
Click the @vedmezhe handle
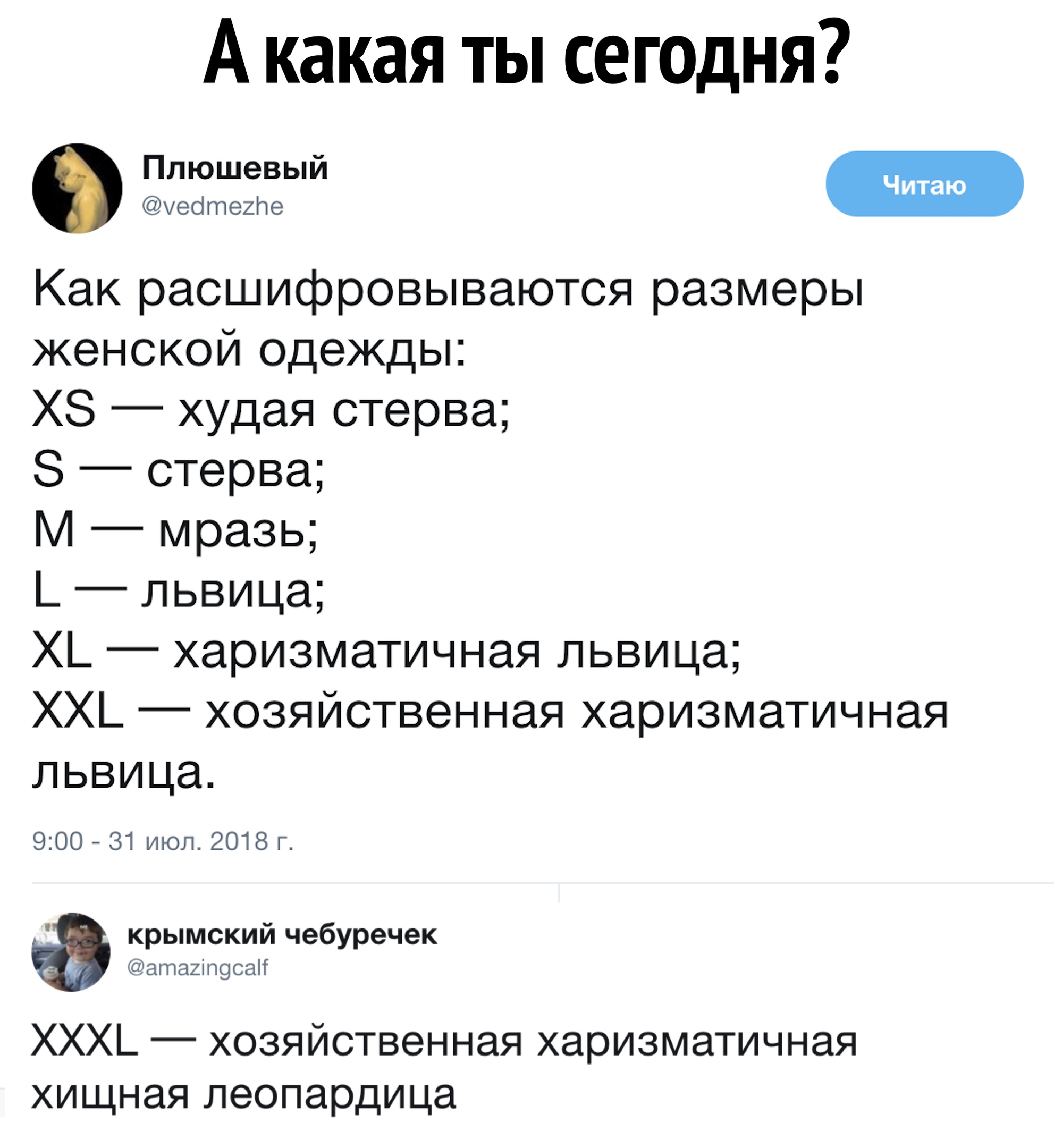(213, 206)
